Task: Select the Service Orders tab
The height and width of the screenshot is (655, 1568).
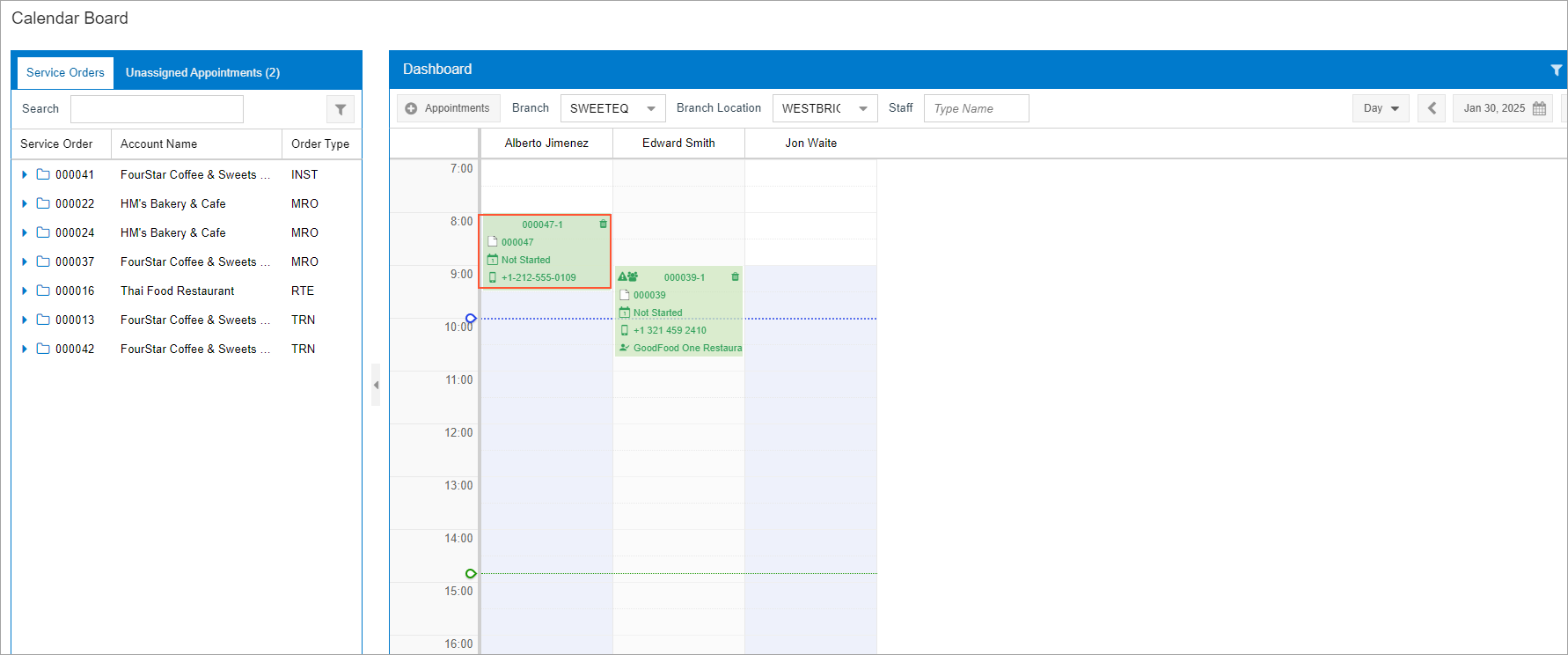Action: click(x=65, y=73)
